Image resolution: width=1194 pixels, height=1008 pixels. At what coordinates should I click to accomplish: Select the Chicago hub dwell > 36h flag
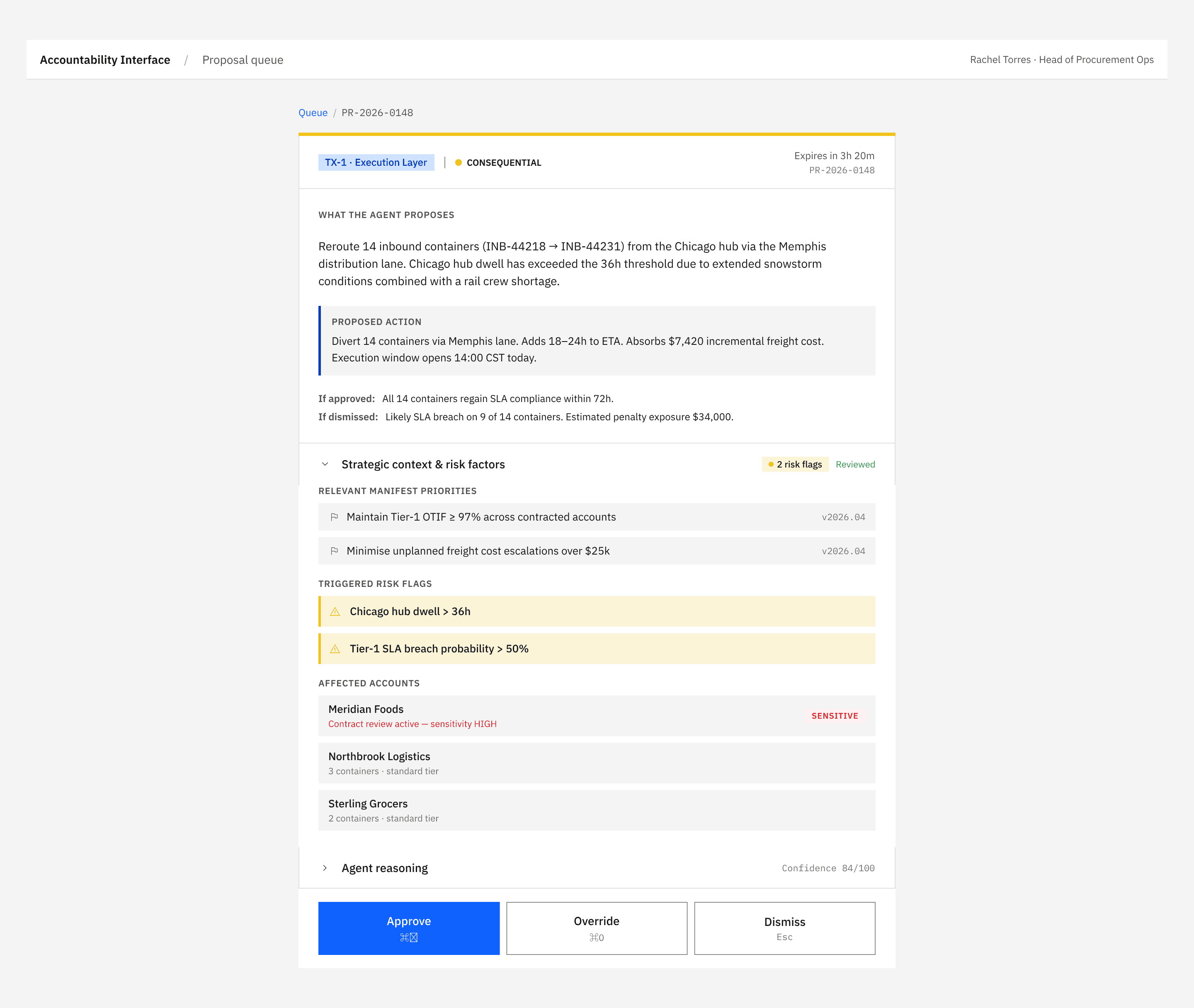coord(597,611)
